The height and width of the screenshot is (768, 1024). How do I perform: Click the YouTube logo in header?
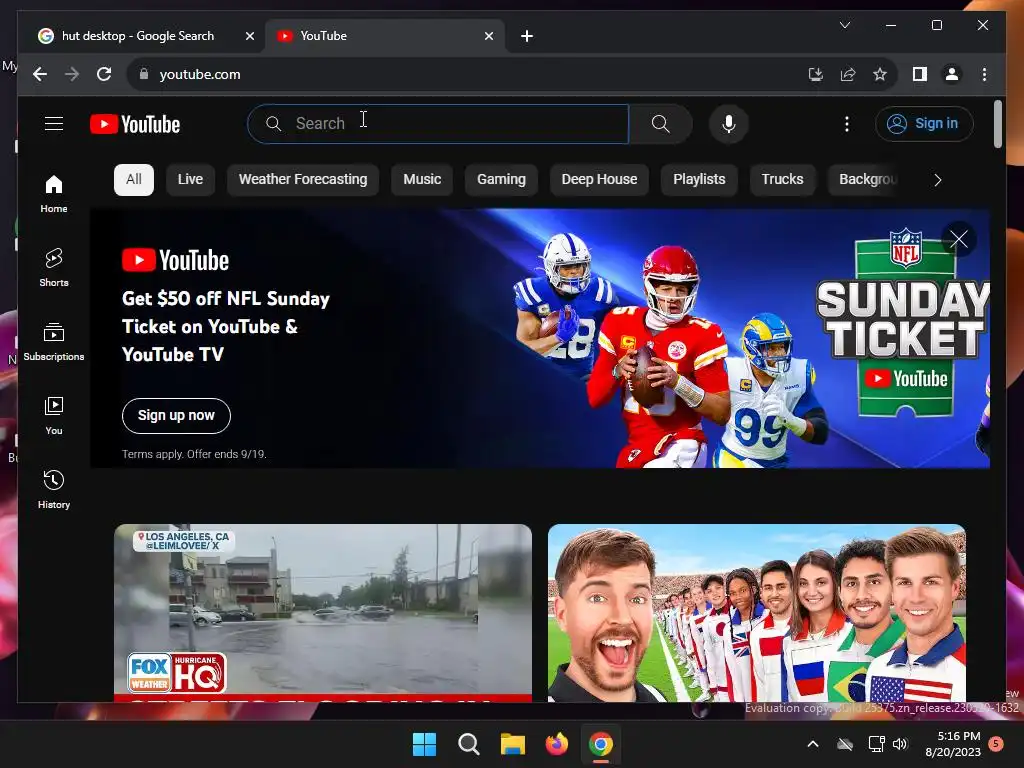[135, 124]
